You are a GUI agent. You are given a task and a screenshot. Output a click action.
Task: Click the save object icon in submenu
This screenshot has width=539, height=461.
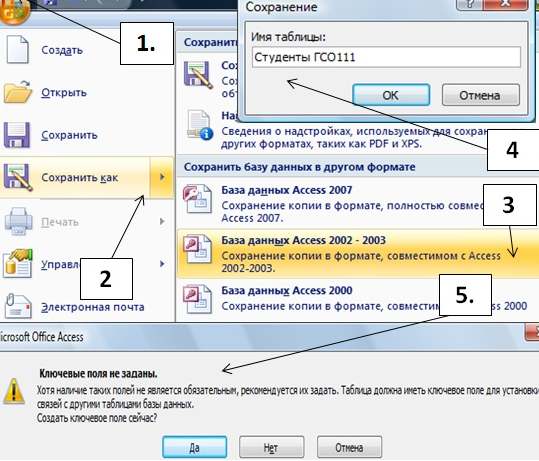point(198,75)
